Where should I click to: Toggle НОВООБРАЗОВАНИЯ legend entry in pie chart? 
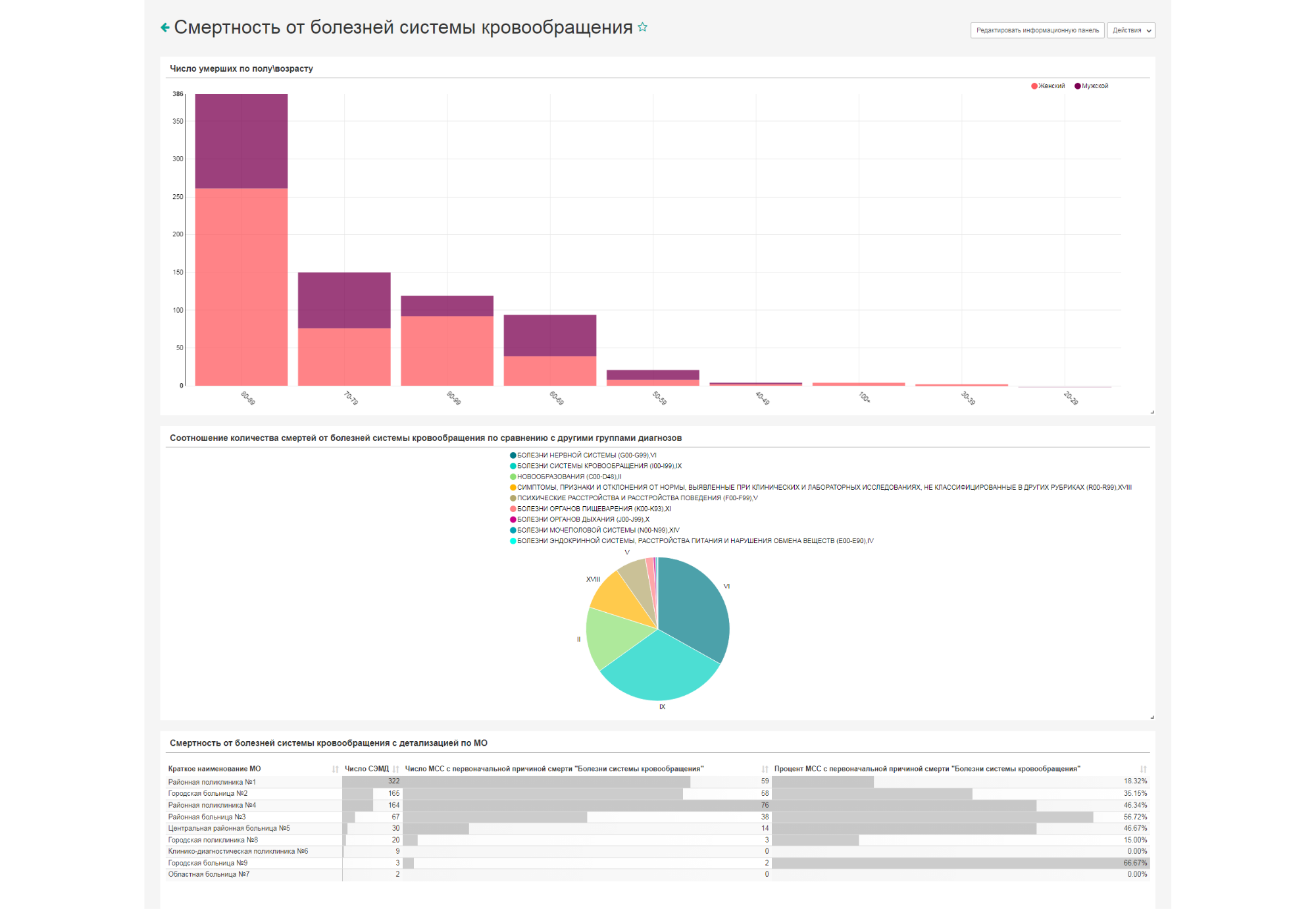[566, 477]
